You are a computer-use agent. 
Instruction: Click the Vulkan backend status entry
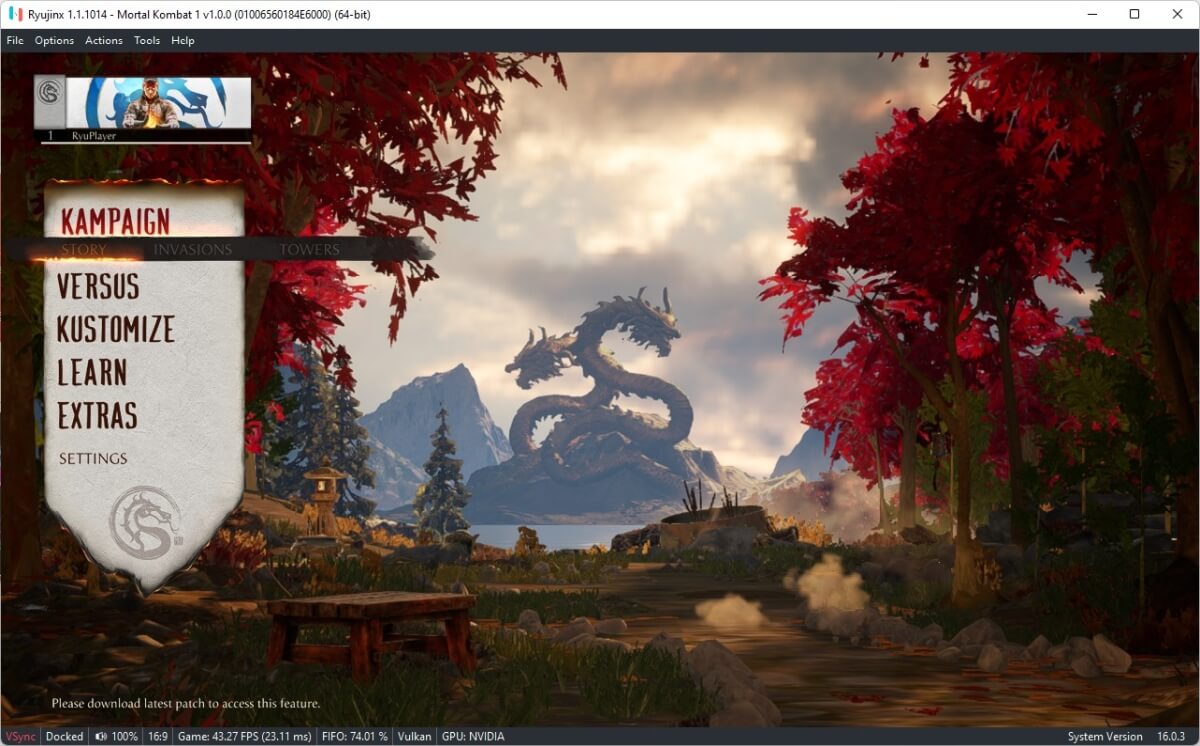(x=414, y=736)
